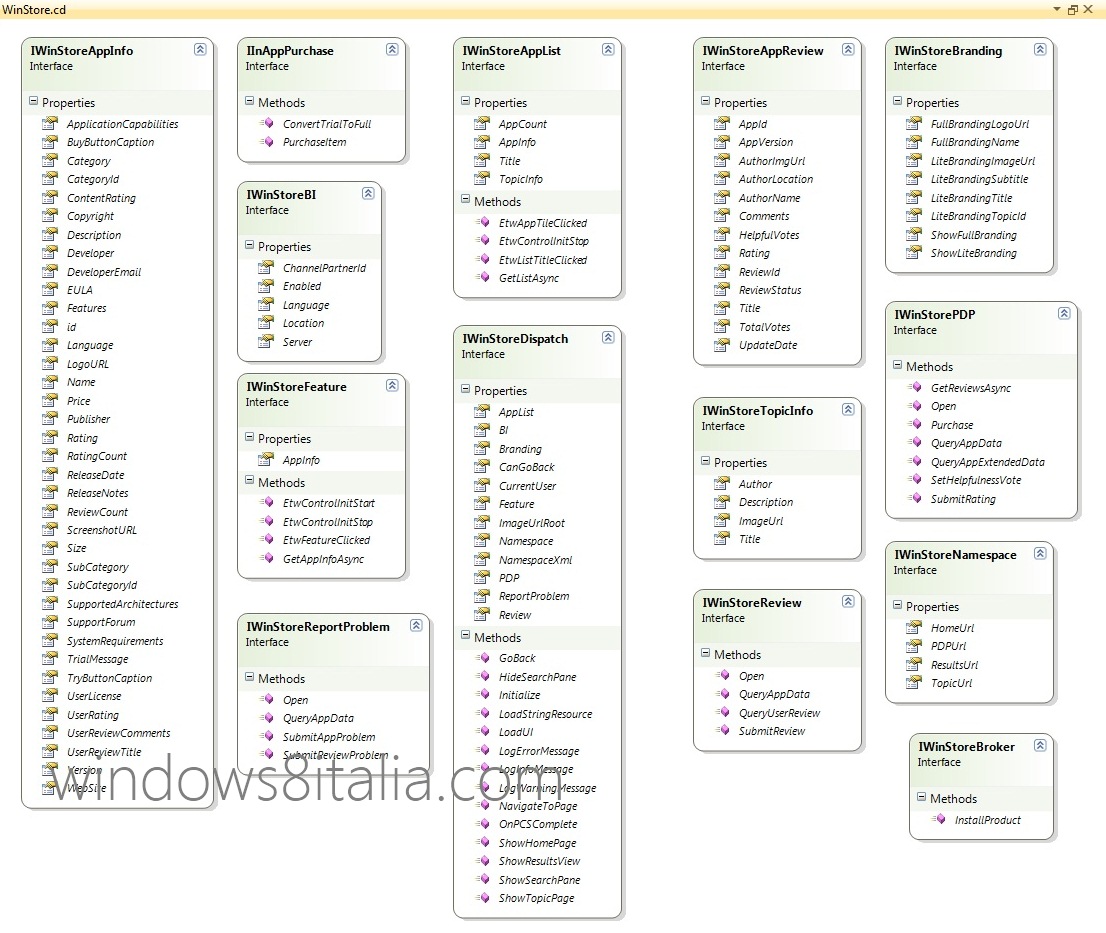The width and height of the screenshot is (1106, 933).
Task: Collapse IWinStoreFeature interface chevron
Action: 392,385
